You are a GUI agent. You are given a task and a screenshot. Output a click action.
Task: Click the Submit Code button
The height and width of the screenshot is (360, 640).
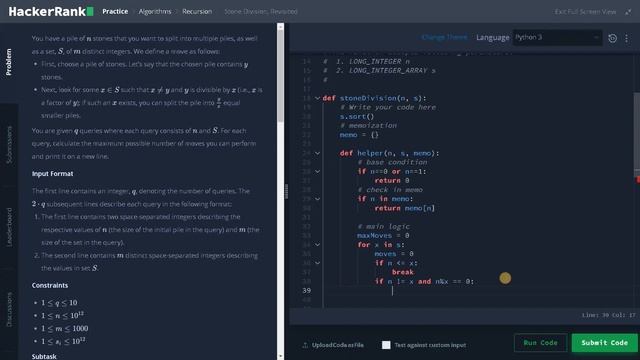pos(604,343)
